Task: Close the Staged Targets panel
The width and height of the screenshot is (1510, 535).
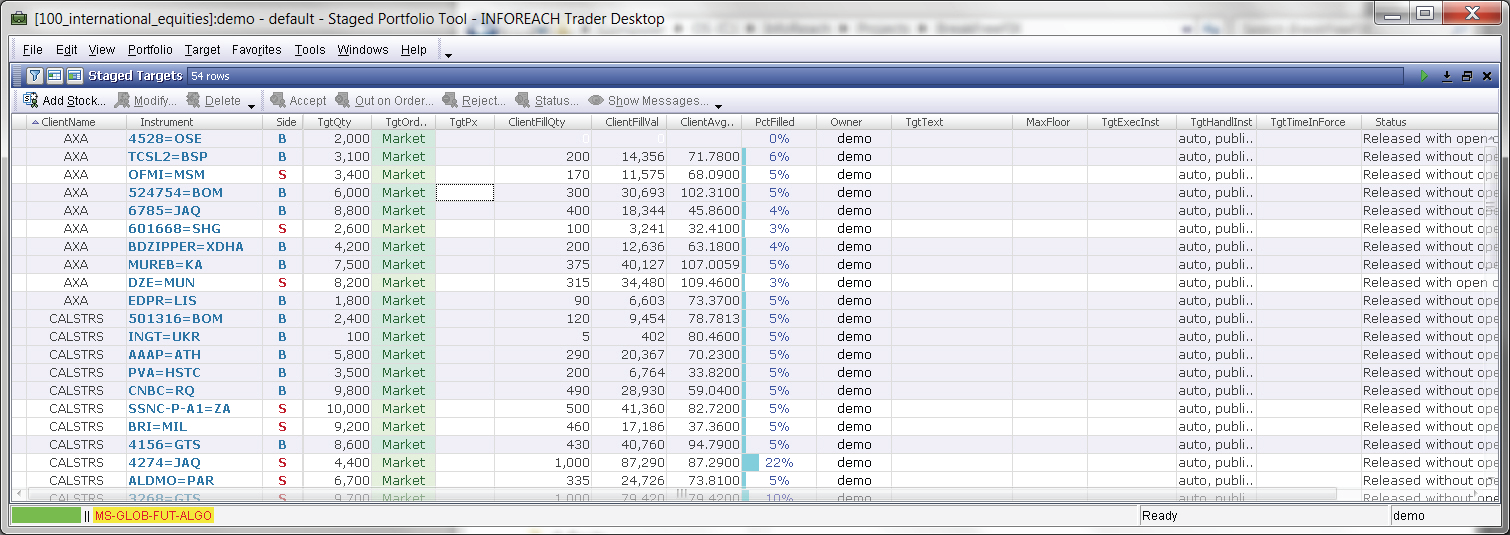Action: click(1487, 76)
